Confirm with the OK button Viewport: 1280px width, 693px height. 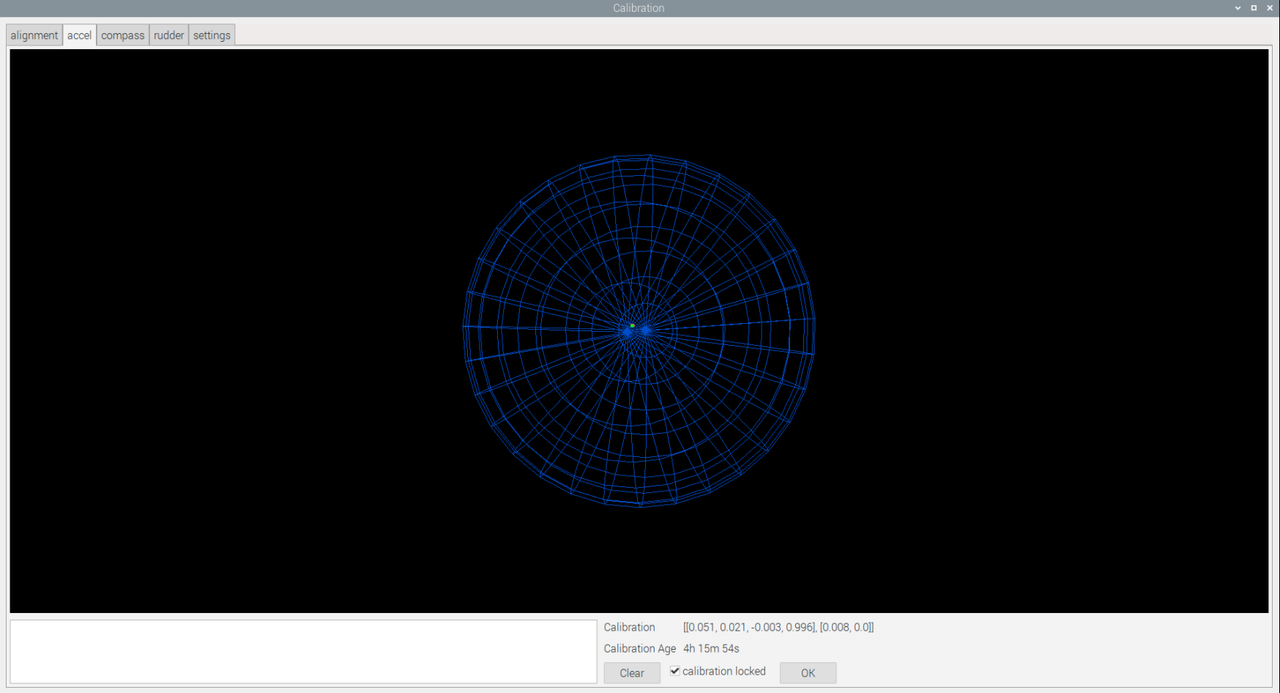[x=808, y=673]
